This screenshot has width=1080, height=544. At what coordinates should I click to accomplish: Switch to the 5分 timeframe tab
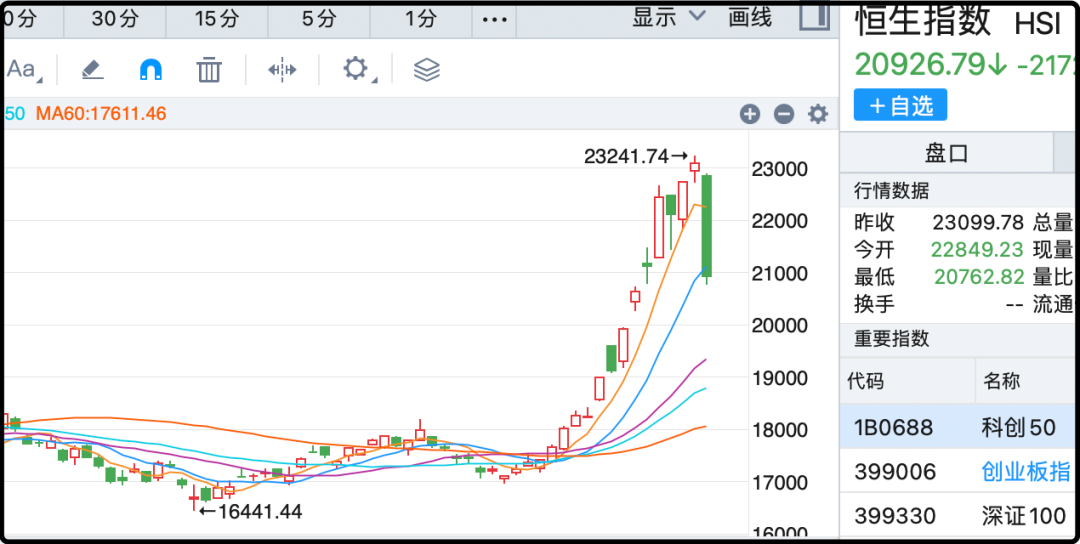(x=319, y=19)
